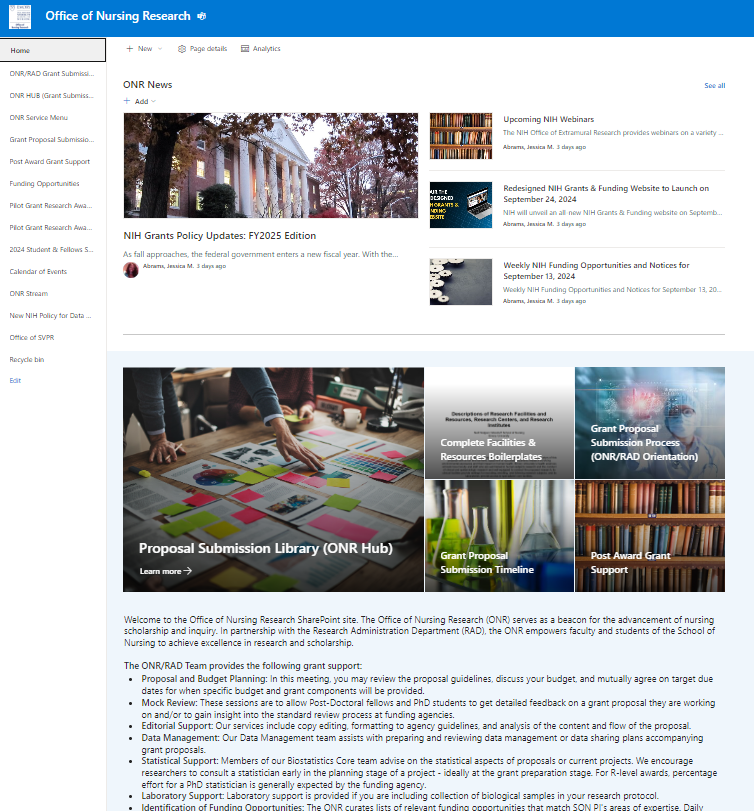Open Grant Proposal Submissio... nav link
Image resolution: width=754 pixels, height=811 pixels.
(x=52, y=140)
